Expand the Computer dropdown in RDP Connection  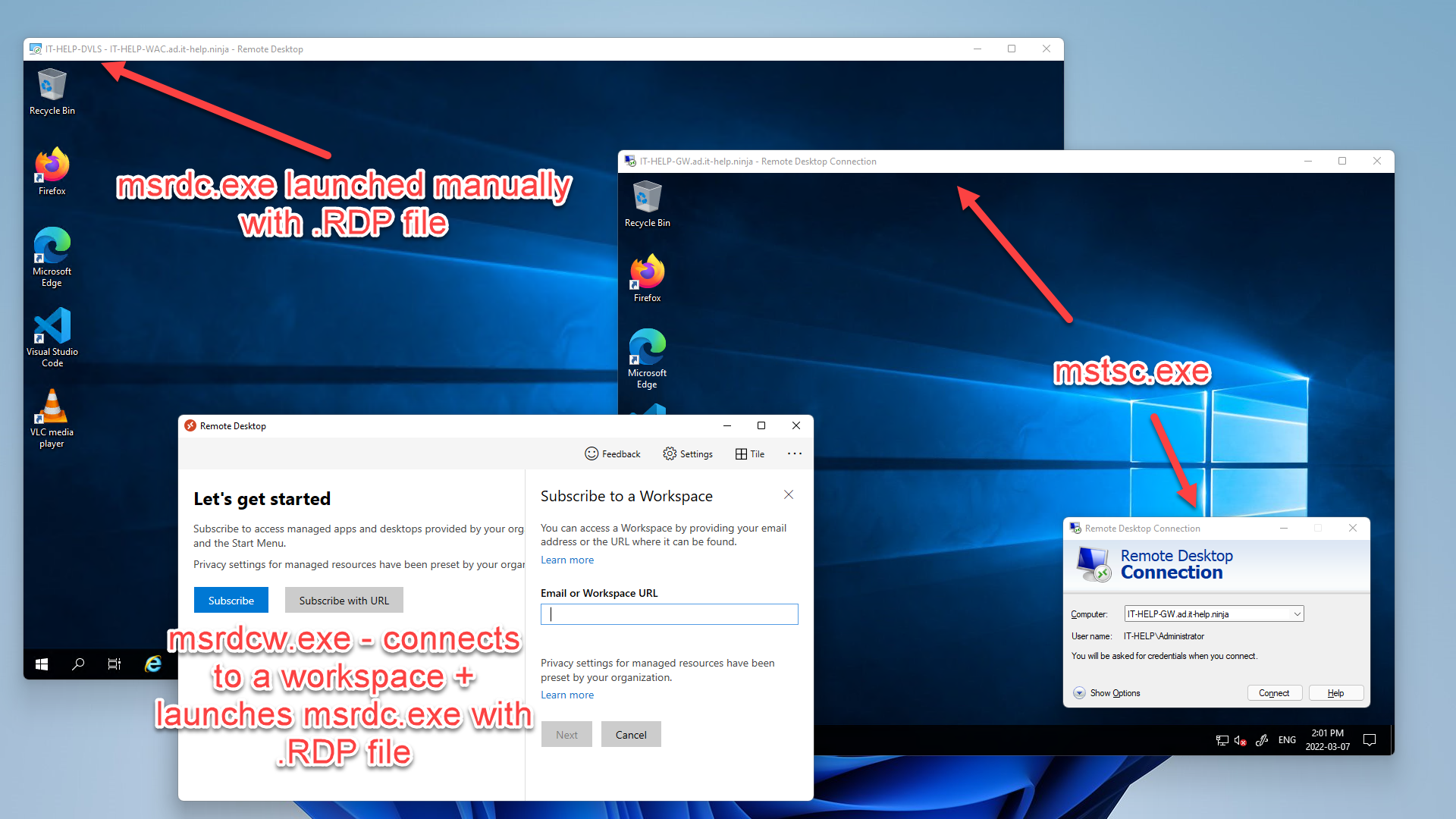(1295, 614)
